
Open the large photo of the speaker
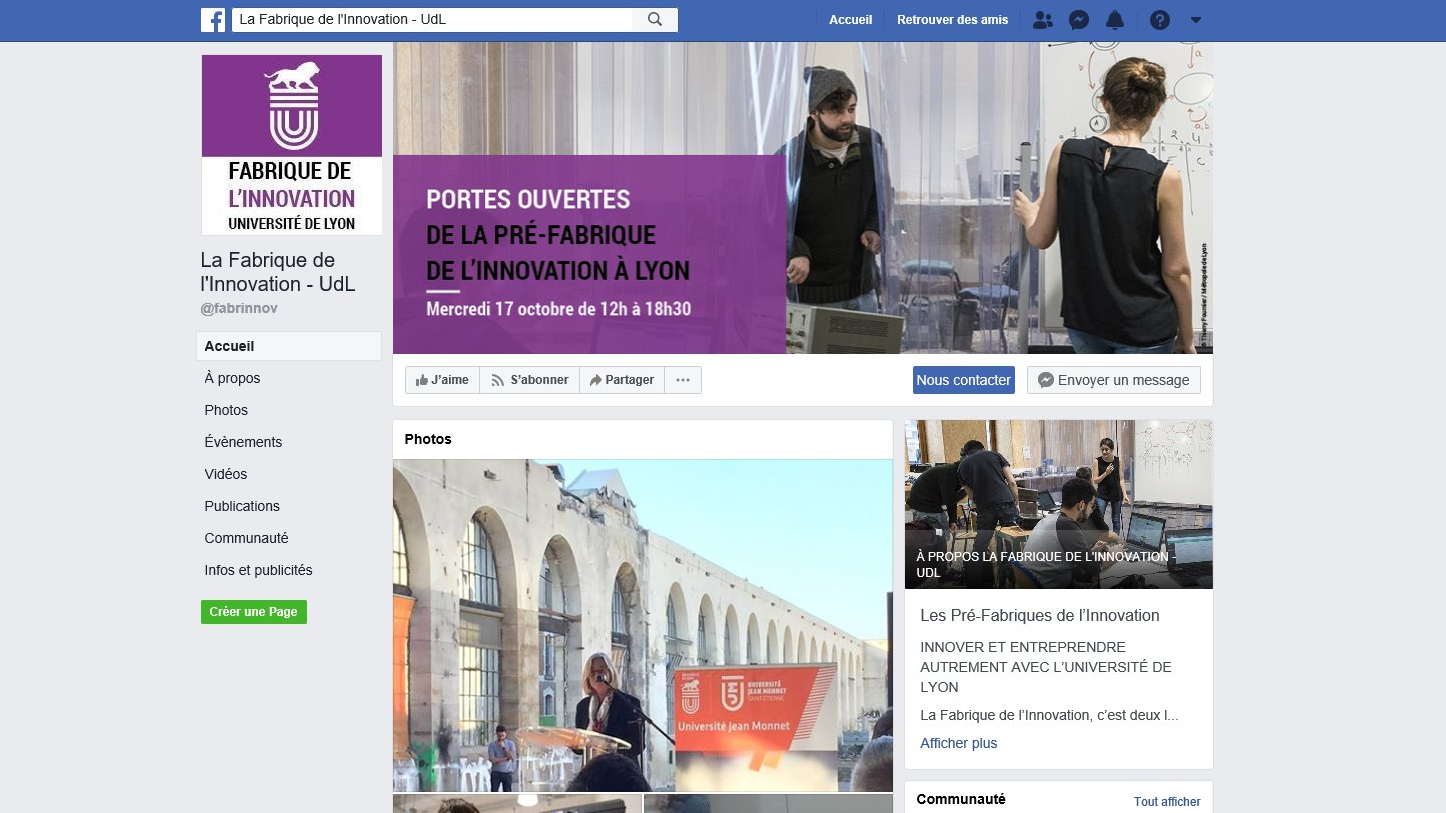pyautogui.click(x=643, y=626)
